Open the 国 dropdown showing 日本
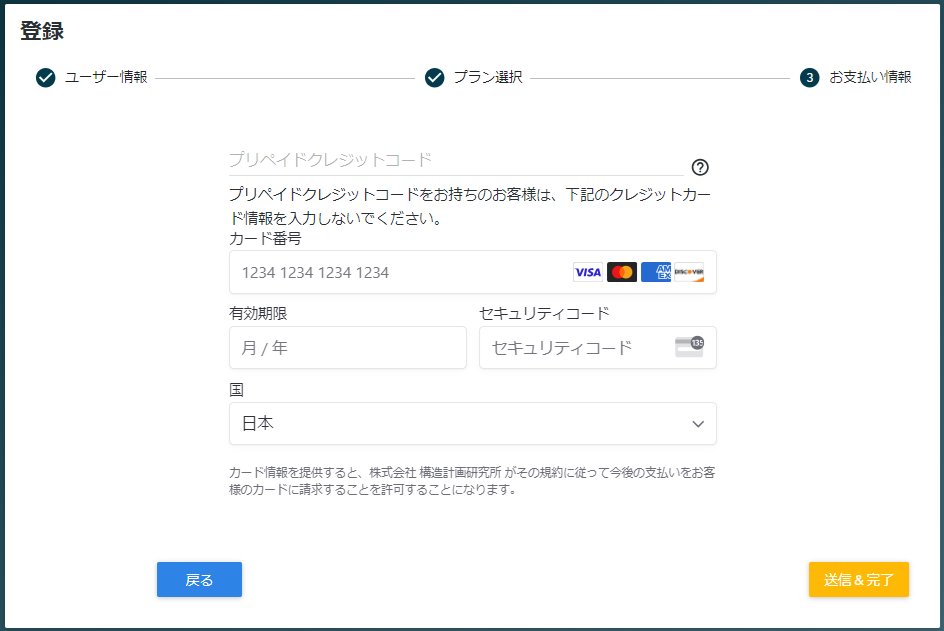Viewport: 944px width, 631px height. coord(473,424)
